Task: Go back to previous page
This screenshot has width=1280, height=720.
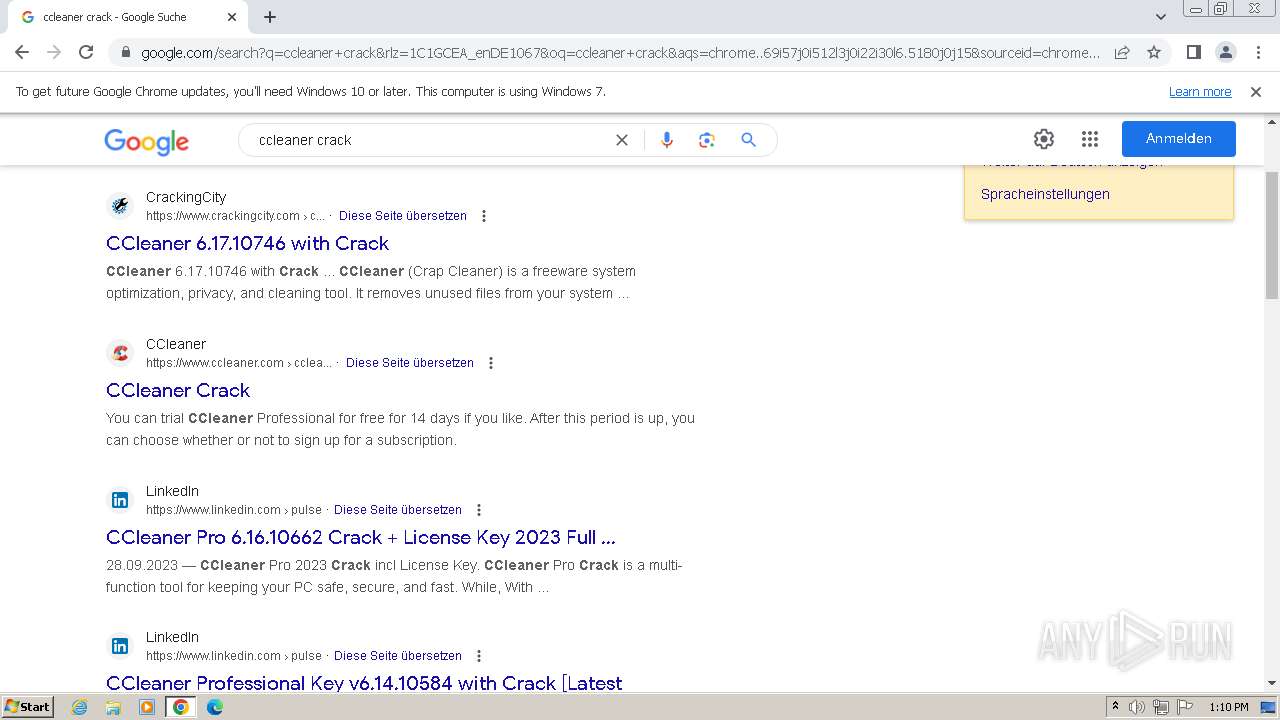Action: pos(22,52)
